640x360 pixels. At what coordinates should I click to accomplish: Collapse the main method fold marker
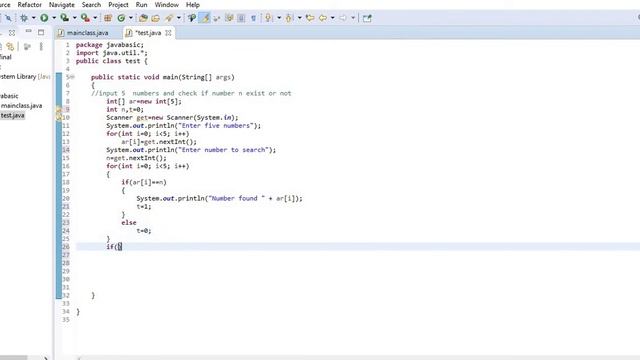(x=73, y=77)
